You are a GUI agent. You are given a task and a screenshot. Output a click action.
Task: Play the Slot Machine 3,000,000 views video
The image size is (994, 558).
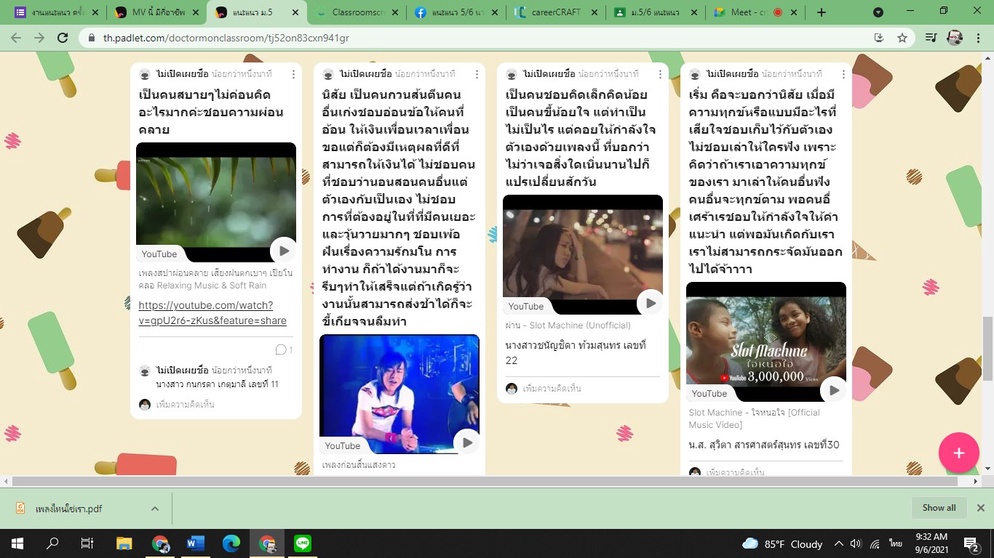click(x=834, y=391)
